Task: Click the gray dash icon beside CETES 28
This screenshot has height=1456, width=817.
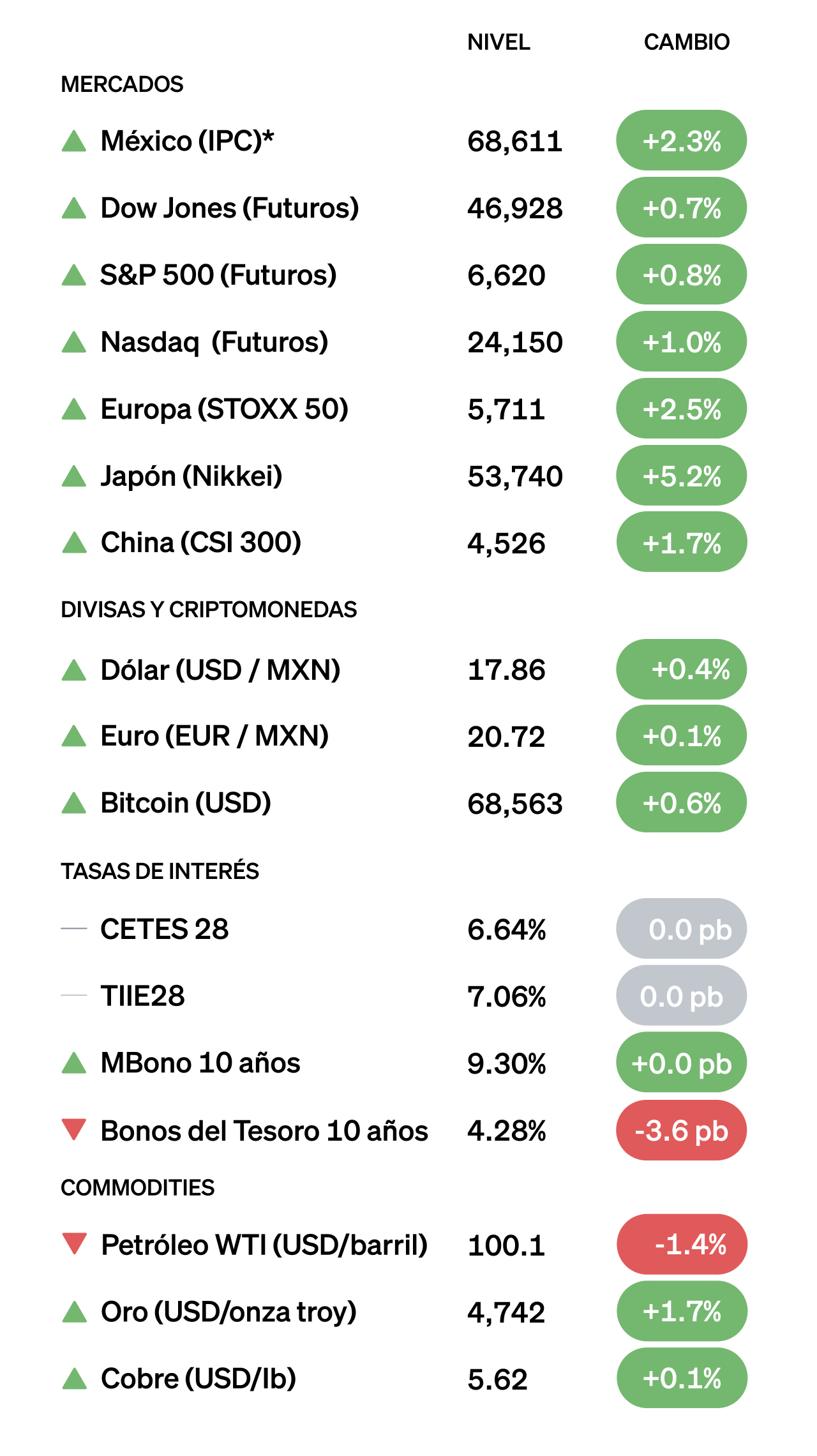Action: (x=74, y=929)
